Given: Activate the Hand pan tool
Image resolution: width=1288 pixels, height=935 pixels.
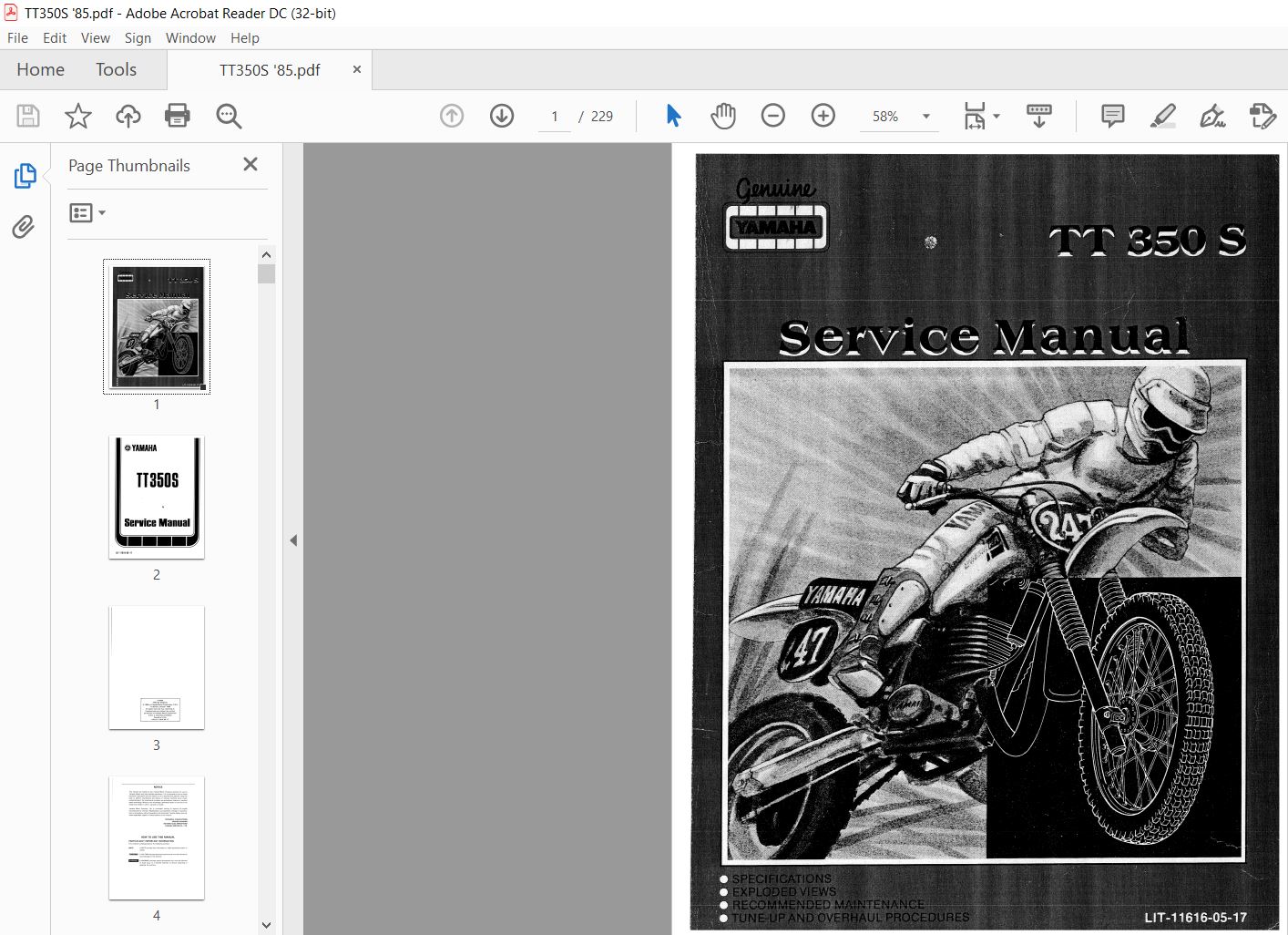Looking at the screenshot, I should click(723, 116).
